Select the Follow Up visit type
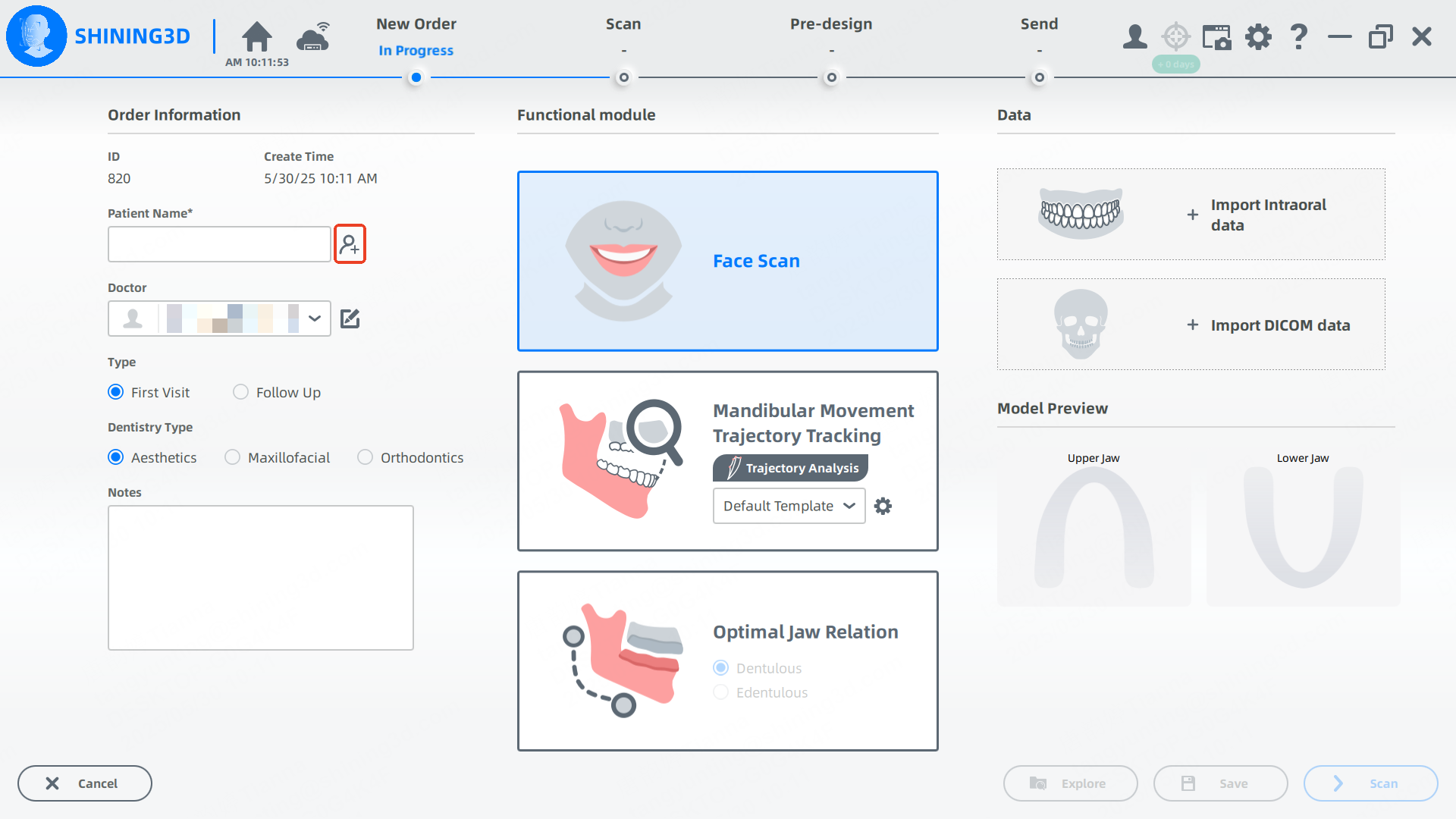The height and width of the screenshot is (819, 1456). 241,392
